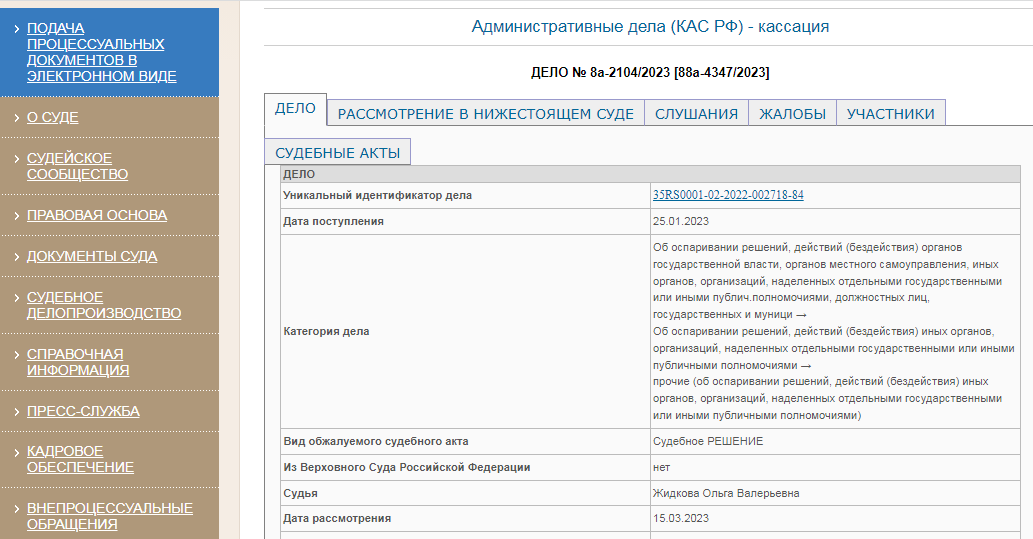1033x539 pixels.
Task: Click case number ДЕЛО № 8а-2104/2023 heading
Action: pyautogui.click(x=650, y=72)
